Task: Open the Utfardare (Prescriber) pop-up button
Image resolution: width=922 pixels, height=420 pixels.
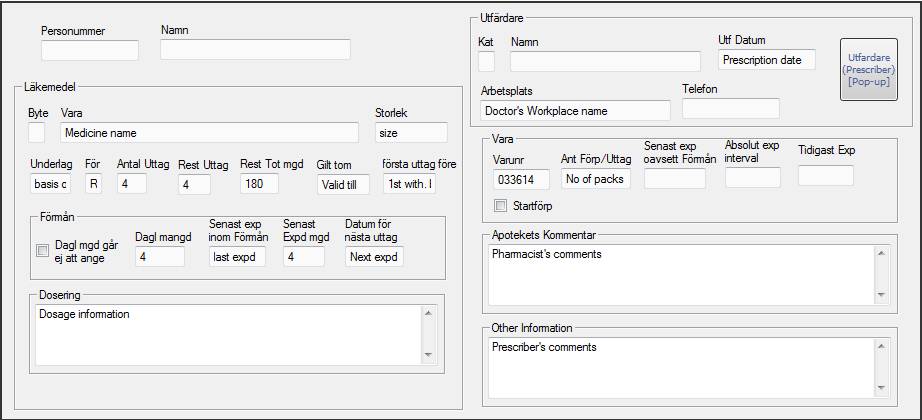Action: [x=868, y=70]
